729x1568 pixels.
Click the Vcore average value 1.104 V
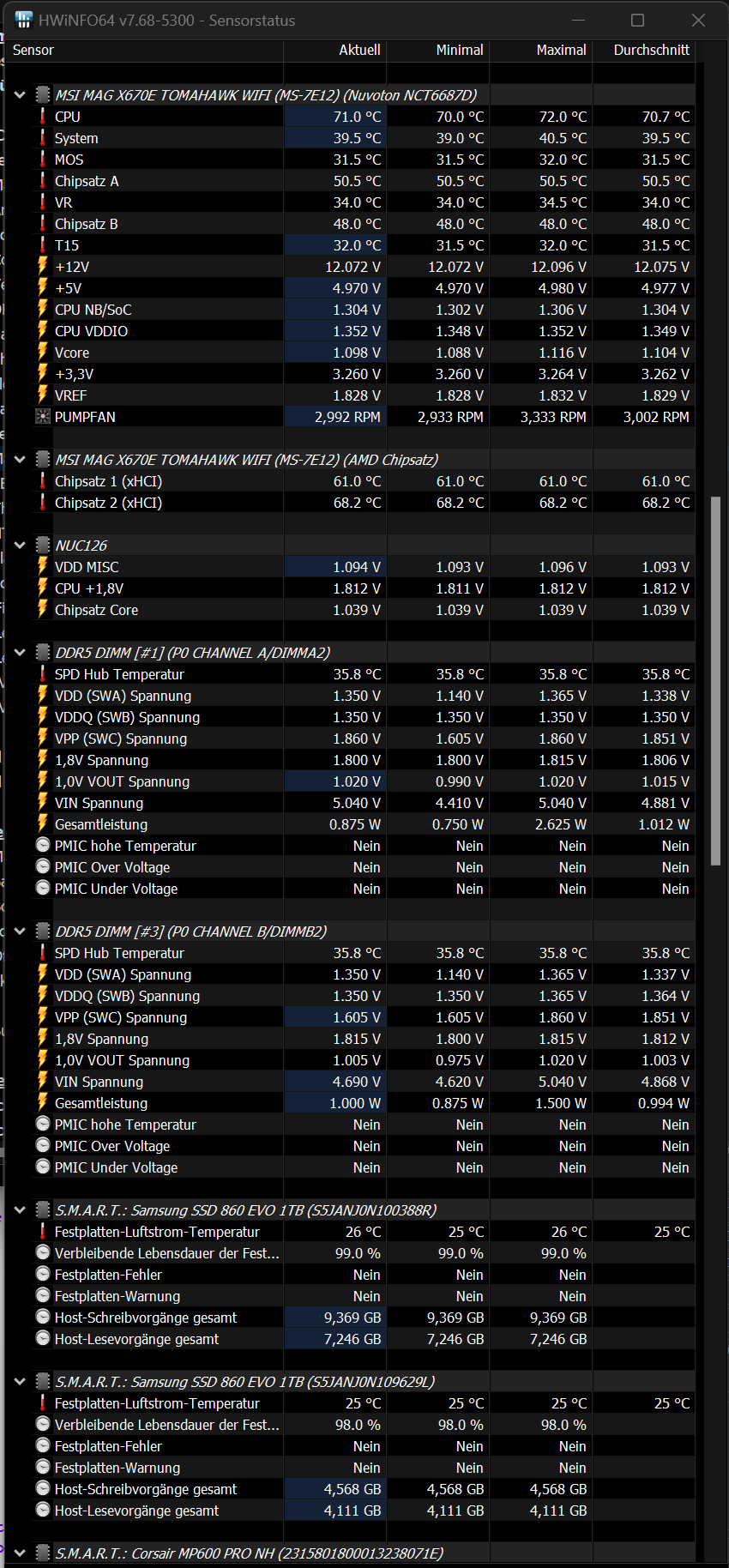[x=666, y=353]
